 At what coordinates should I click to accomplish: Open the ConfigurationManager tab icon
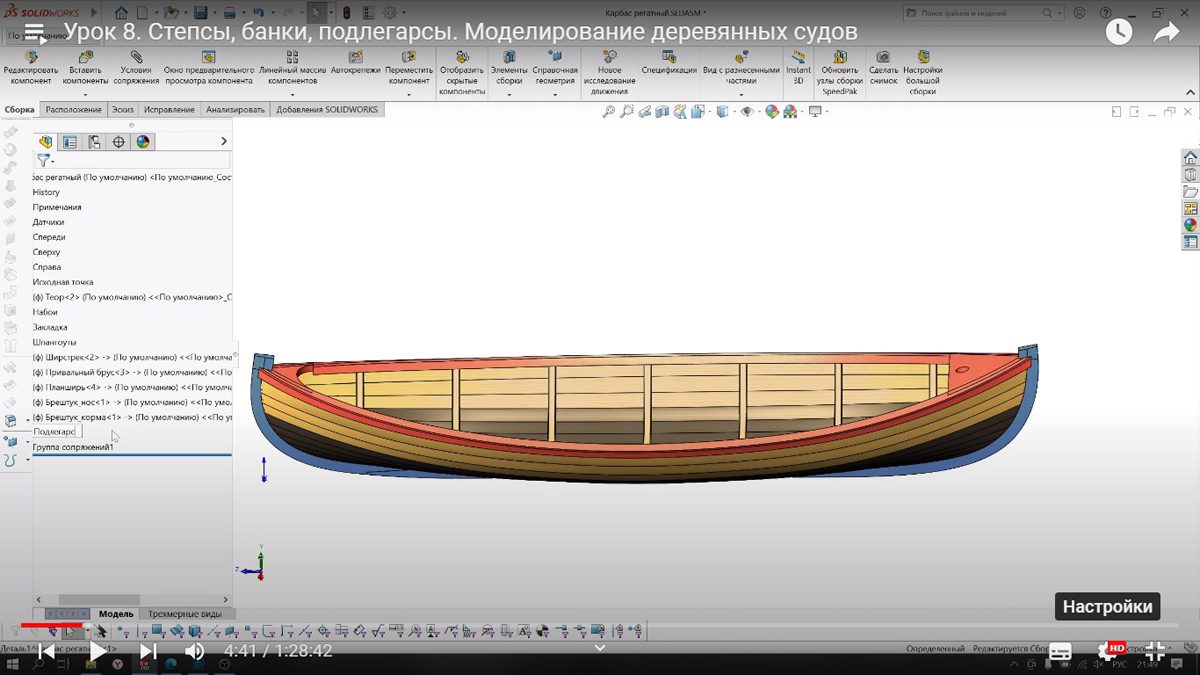[94, 142]
